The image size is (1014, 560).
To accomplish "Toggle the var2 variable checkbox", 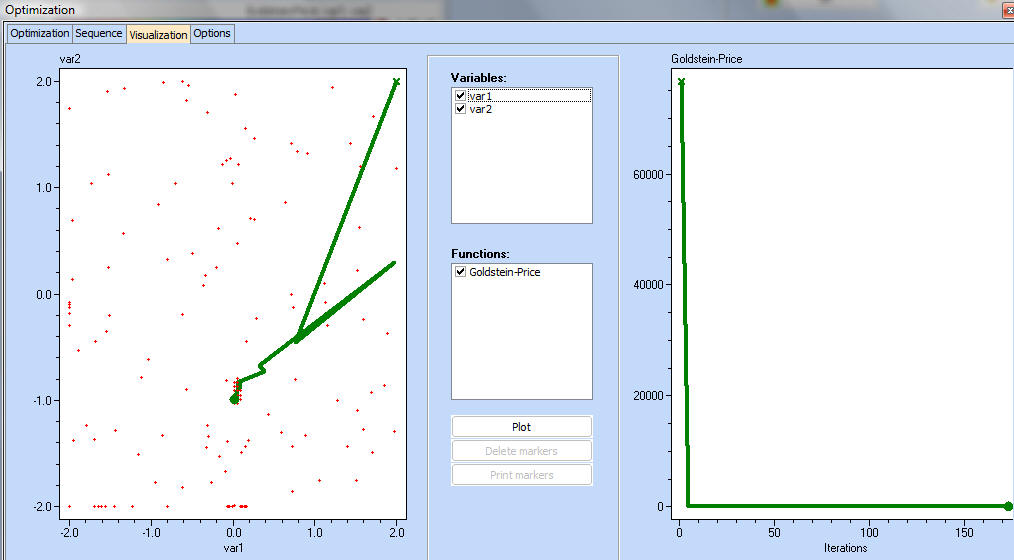I will (460, 109).
